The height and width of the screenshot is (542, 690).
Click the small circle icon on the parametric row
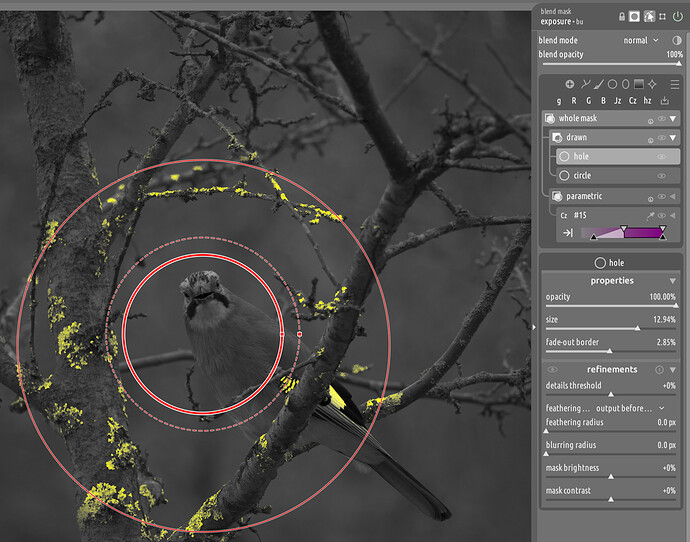tap(650, 199)
